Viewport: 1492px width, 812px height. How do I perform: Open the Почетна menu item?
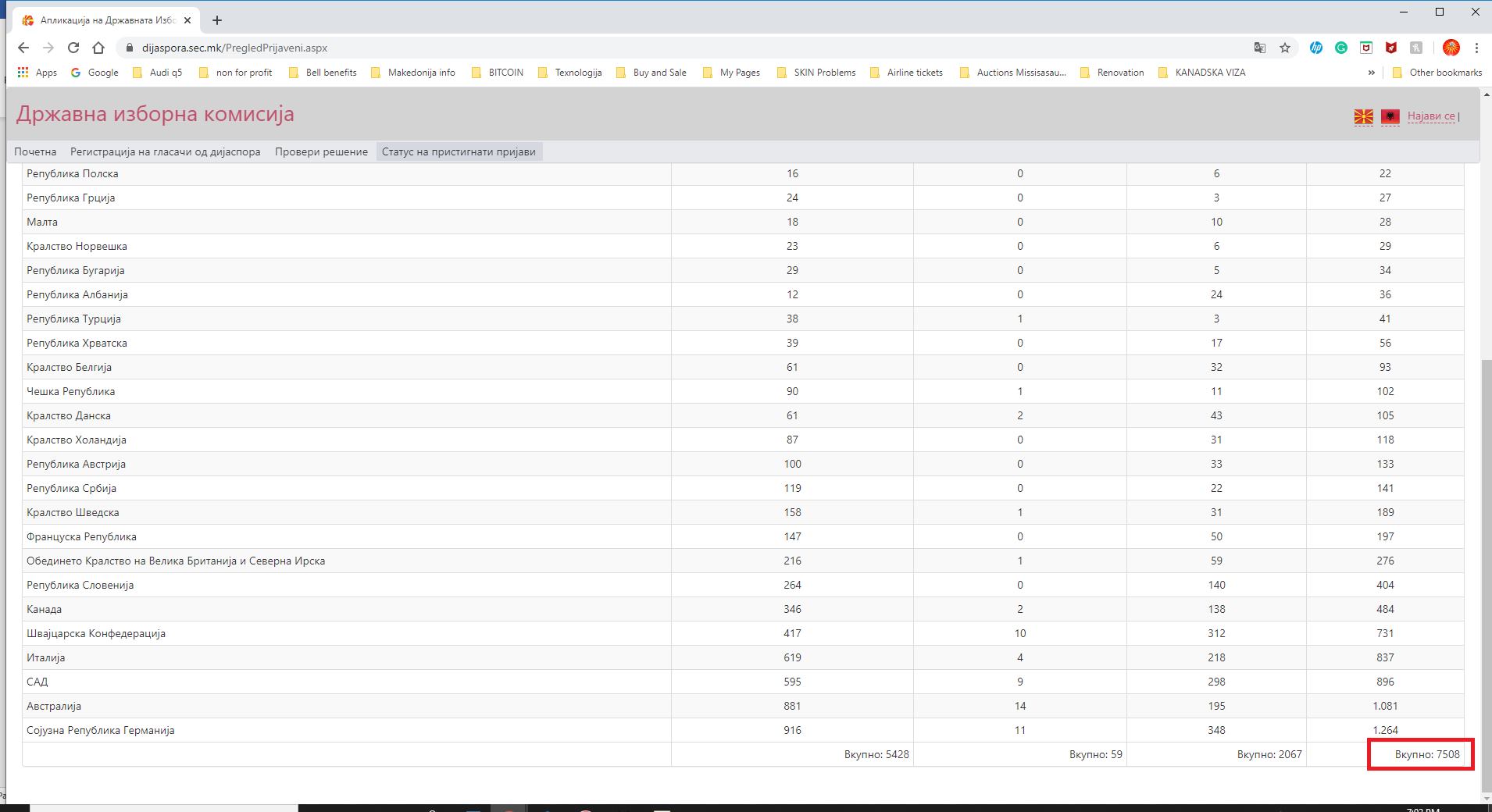coord(35,151)
